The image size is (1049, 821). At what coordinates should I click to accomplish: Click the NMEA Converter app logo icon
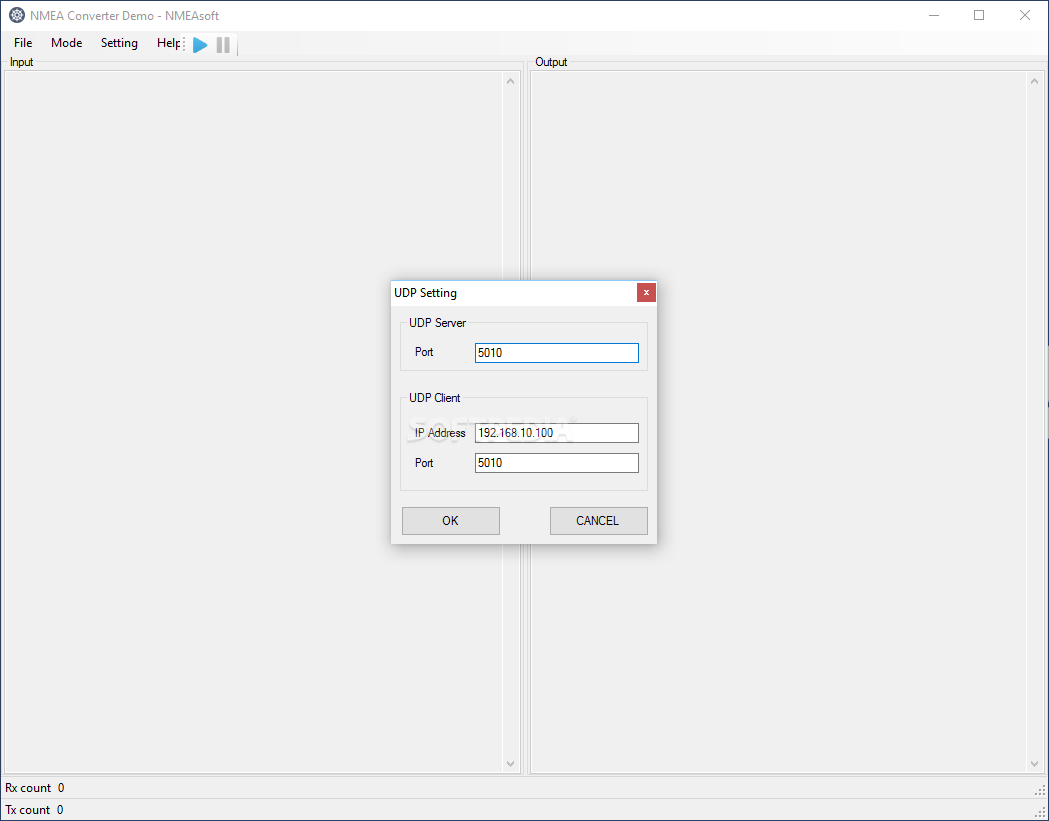pyautogui.click(x=17, y=15)
